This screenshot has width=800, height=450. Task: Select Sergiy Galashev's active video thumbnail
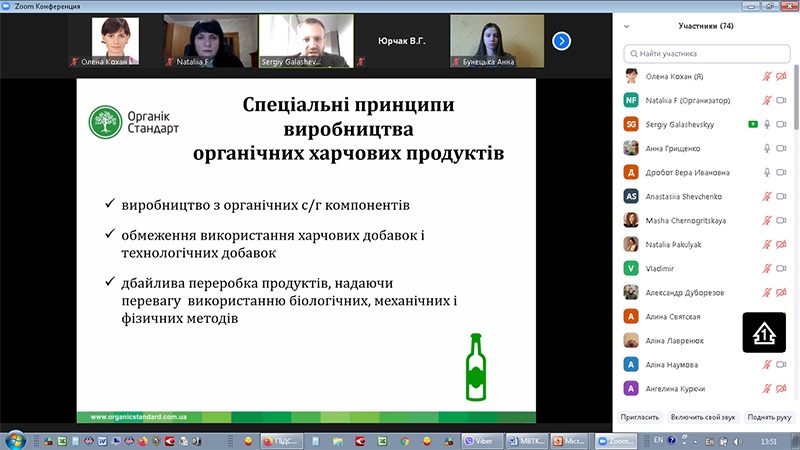306,41
